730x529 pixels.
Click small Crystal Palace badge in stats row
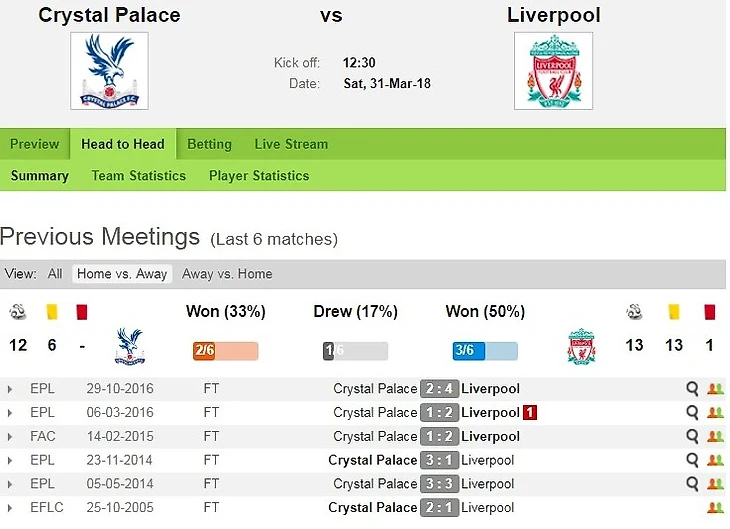tap(129, 346)
